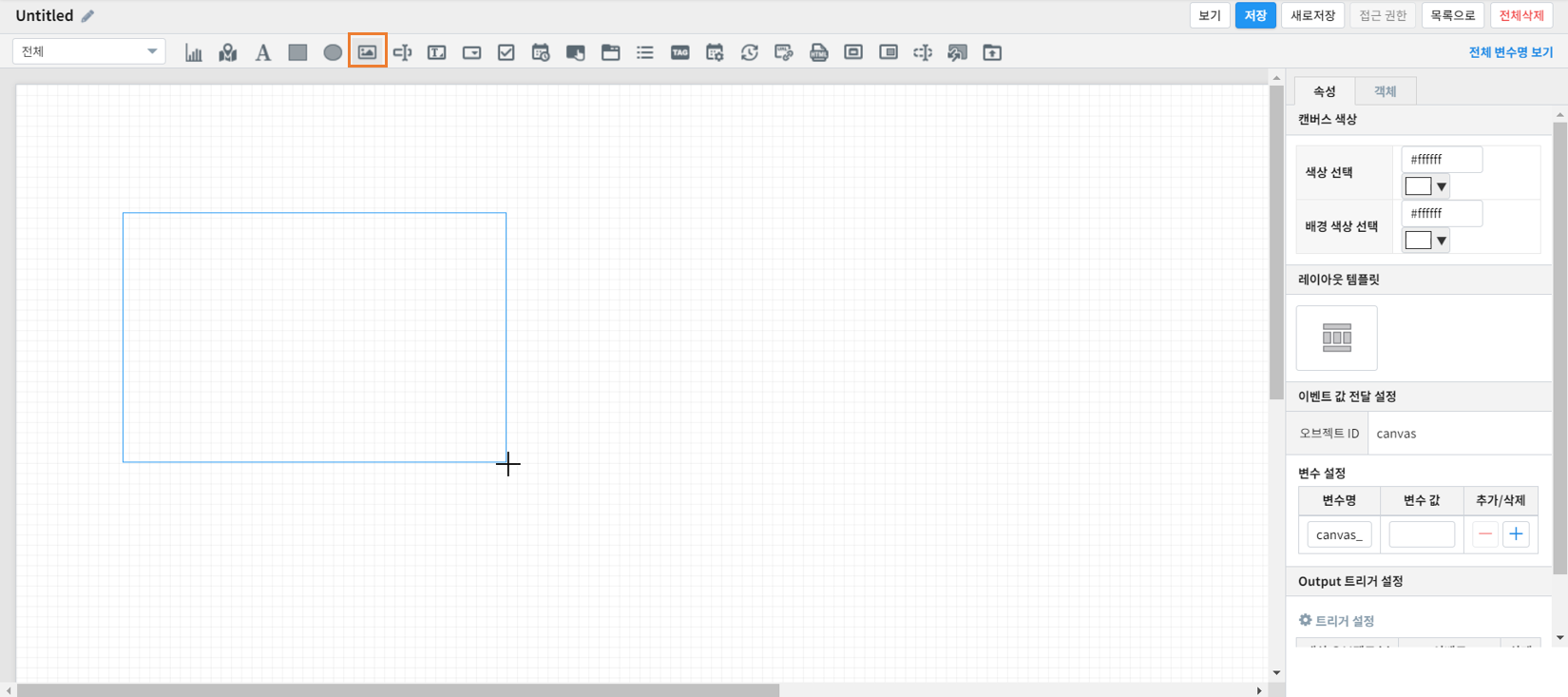Select the ellipse shape tool
Viewport: 1568px width, 697px height.
point(333,52)
